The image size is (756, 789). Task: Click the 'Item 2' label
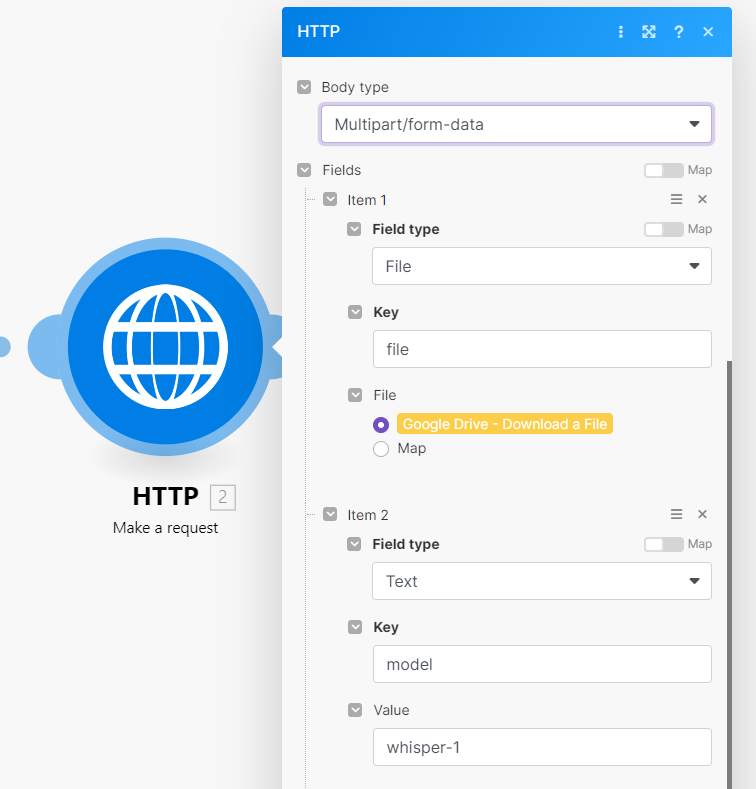click(368, 515)
